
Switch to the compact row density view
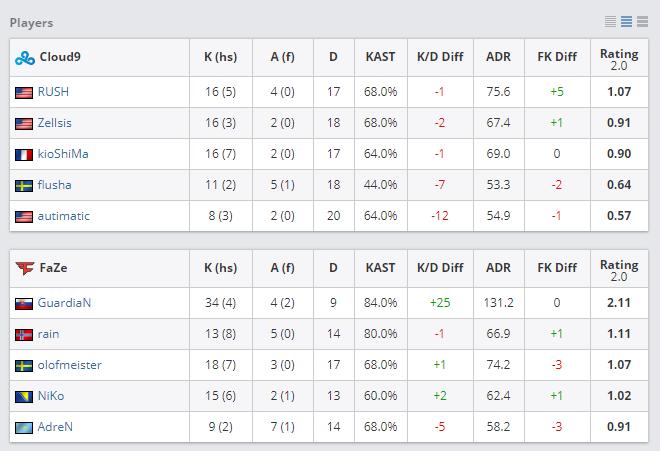[x=611, y=22]
